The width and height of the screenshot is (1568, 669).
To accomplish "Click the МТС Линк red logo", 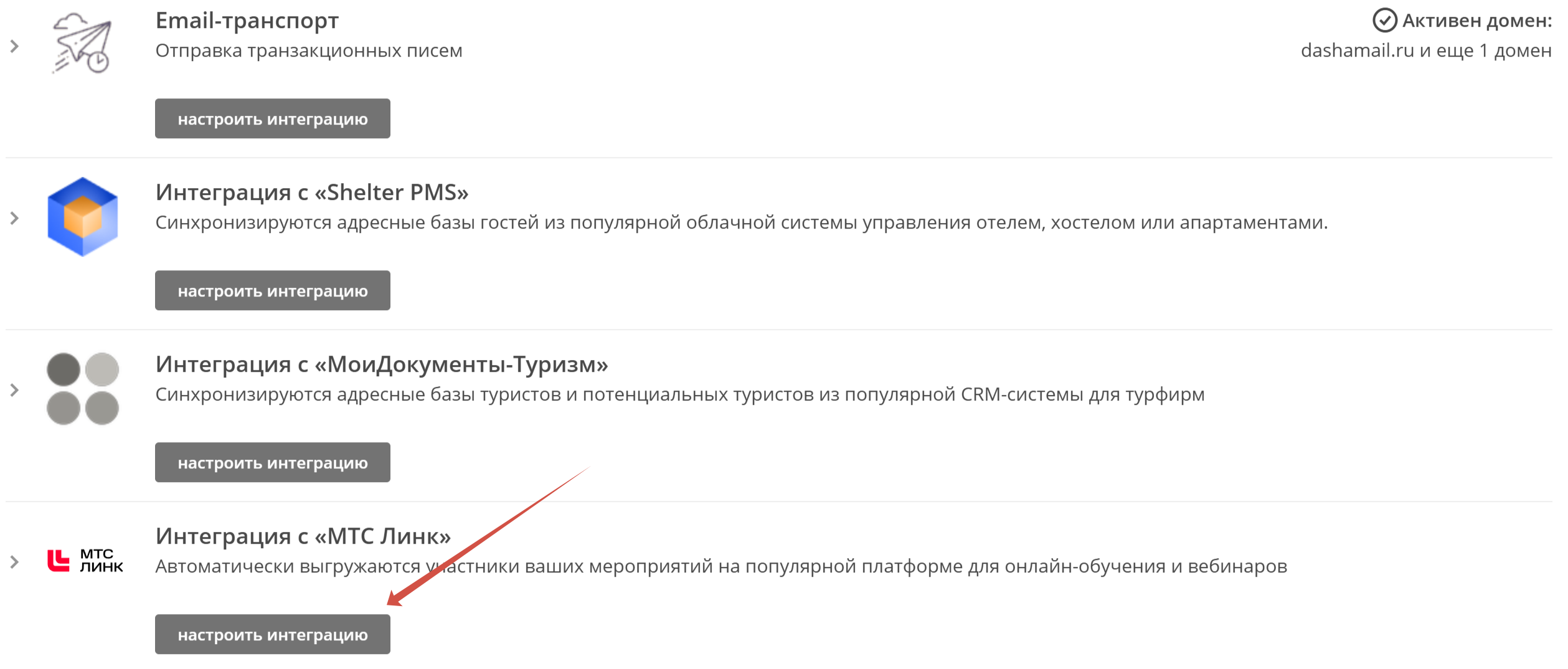I will (85, 561).
